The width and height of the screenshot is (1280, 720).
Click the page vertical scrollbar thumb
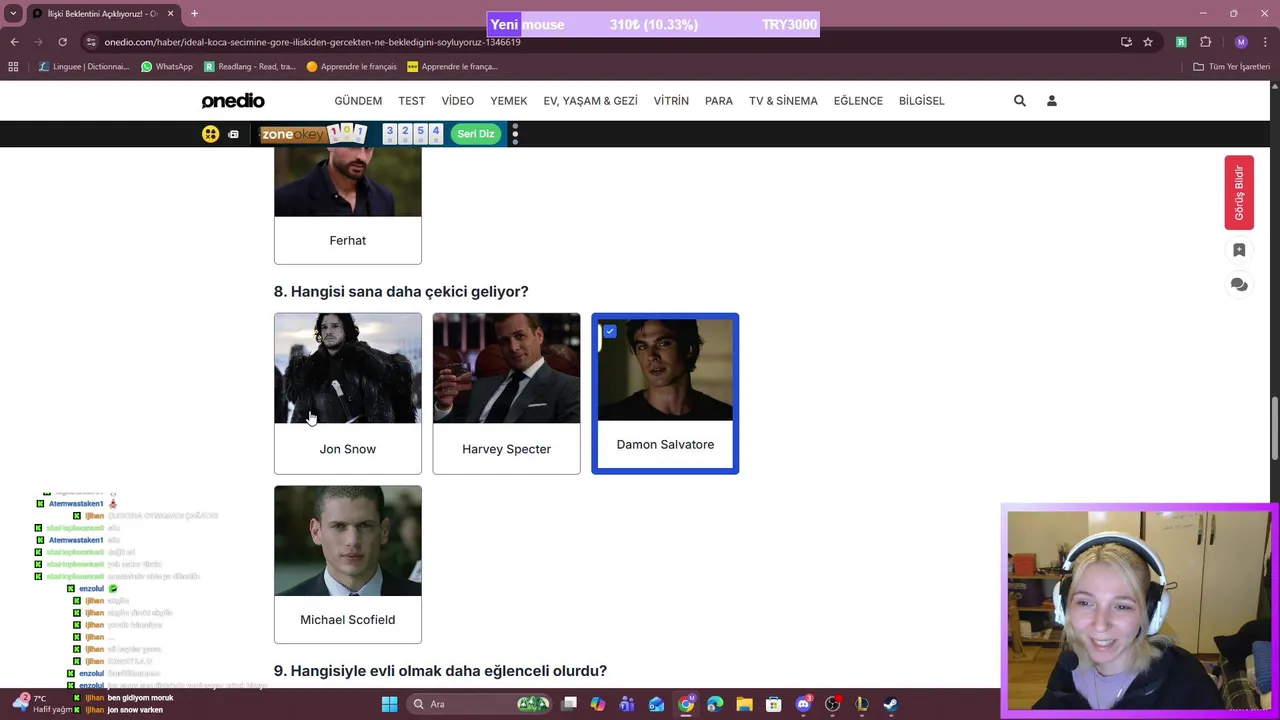1274,430
